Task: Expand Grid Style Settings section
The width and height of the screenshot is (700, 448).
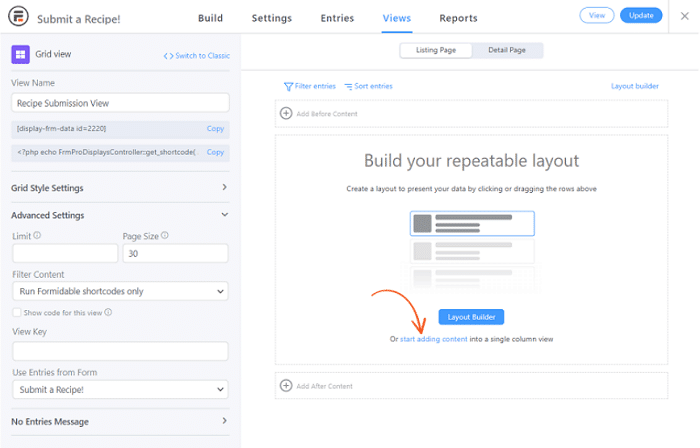Action: tap(120, 188)
